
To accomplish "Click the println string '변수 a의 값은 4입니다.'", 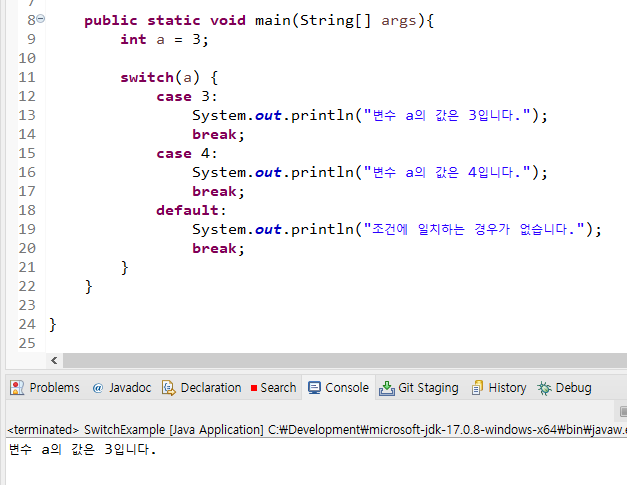I will pos(447,172).
